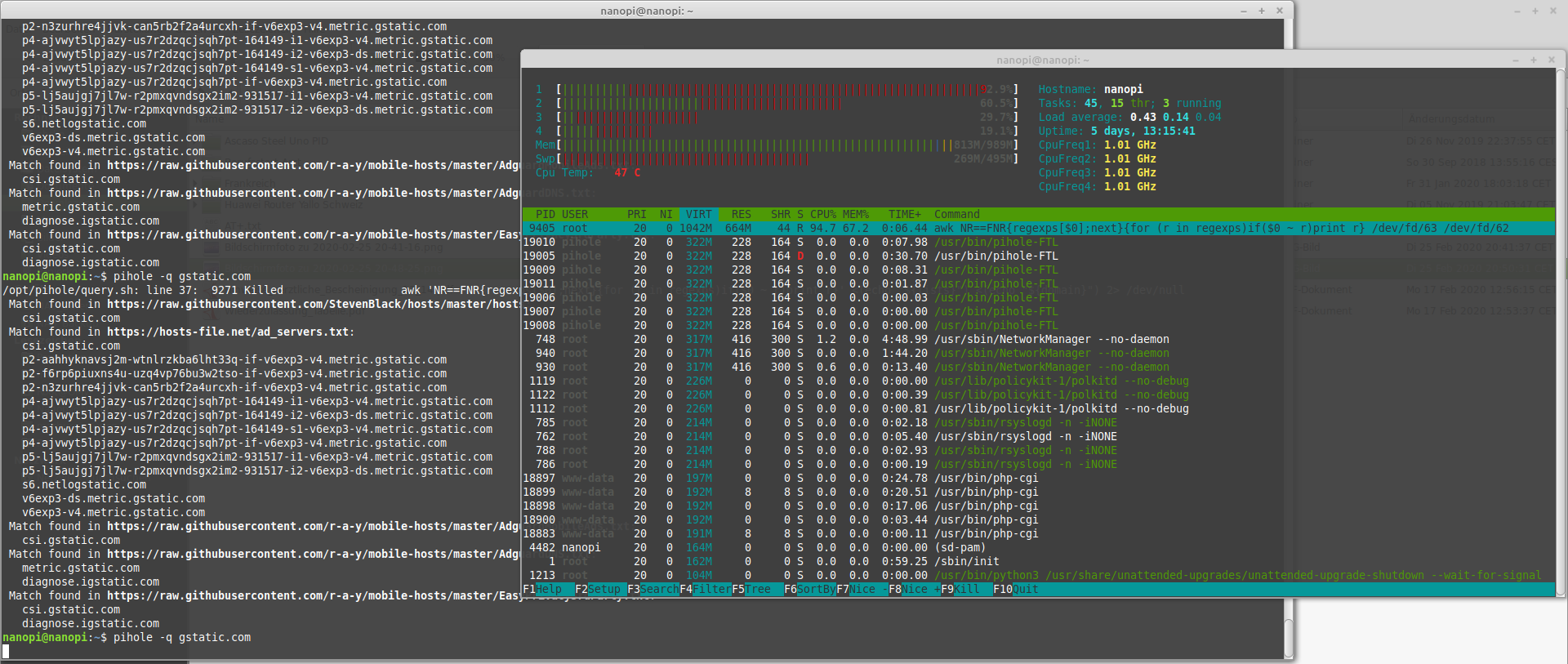Minimize the front htop terminal window
Screen dimensions: 1568x664
tap(1516, 60)
